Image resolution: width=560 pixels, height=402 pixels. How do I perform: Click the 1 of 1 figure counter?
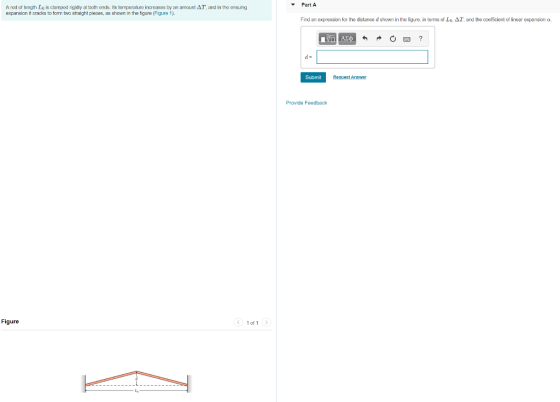click(252, 323)
